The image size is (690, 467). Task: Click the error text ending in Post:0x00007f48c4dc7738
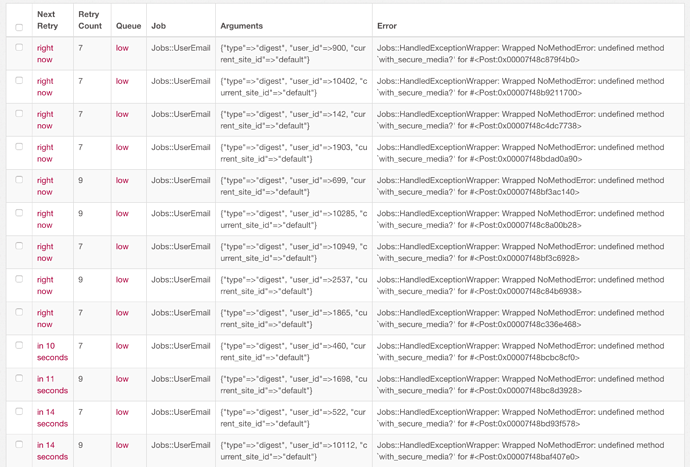(521, 120)
